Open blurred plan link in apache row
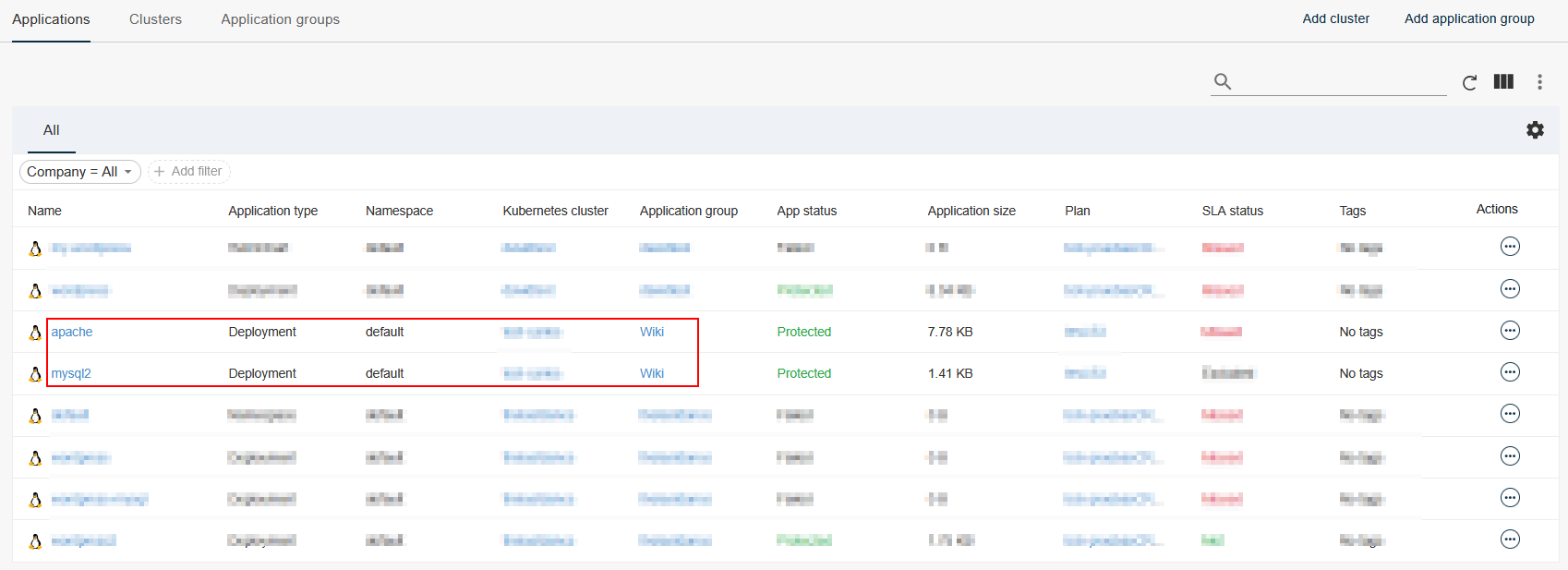The width and height of the screenshot is (1568, 570). 1085,332
